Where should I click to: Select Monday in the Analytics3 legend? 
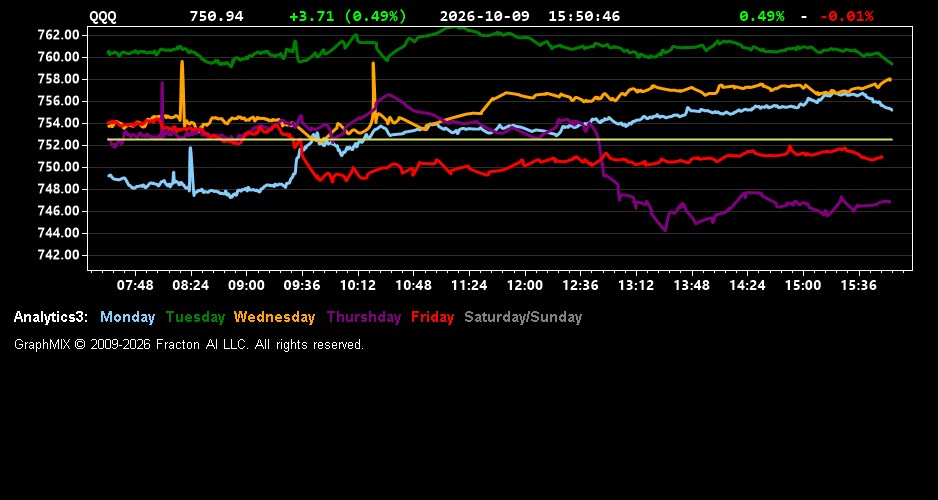click(x=127, y=318)
